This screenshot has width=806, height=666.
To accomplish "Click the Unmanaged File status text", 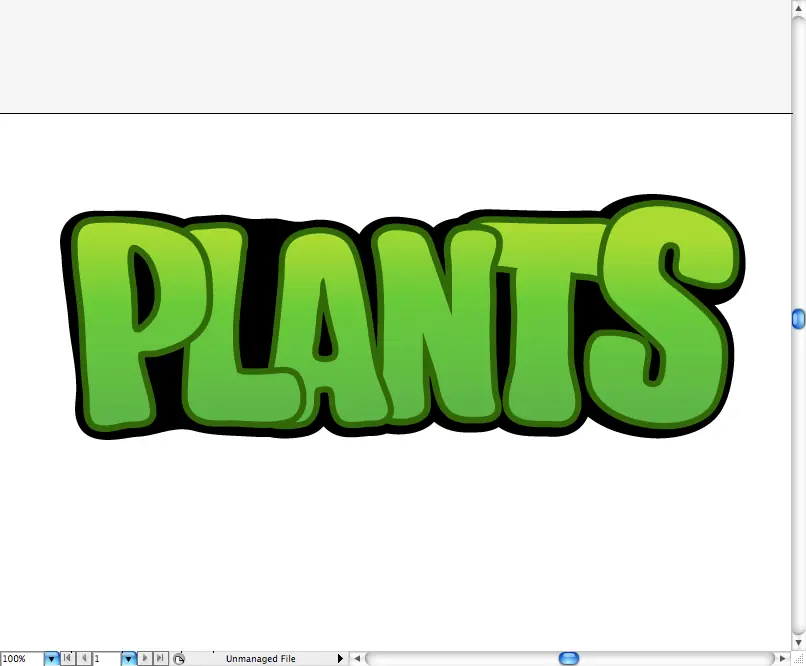I will [261, 659].
